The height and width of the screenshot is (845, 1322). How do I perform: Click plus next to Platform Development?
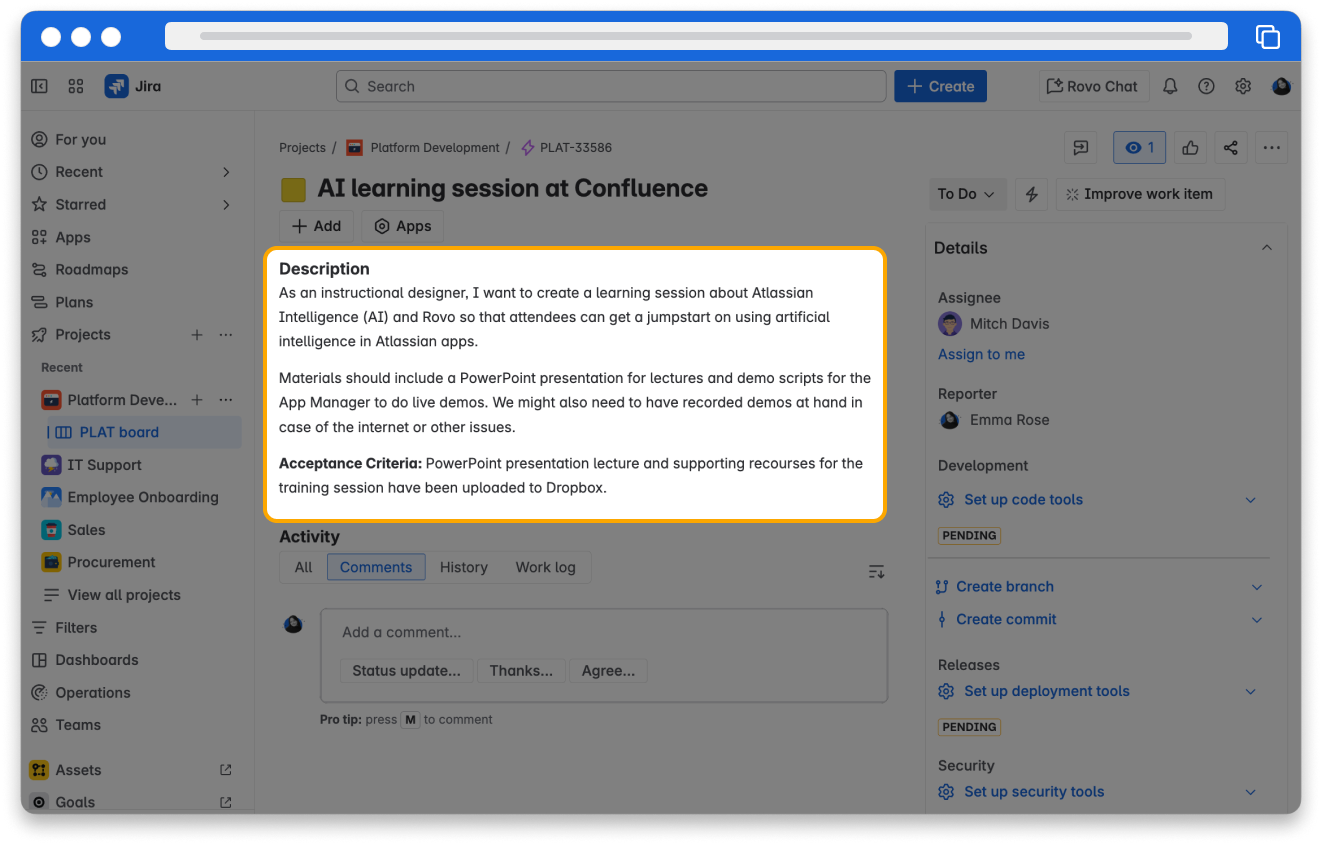pos(197,400)
